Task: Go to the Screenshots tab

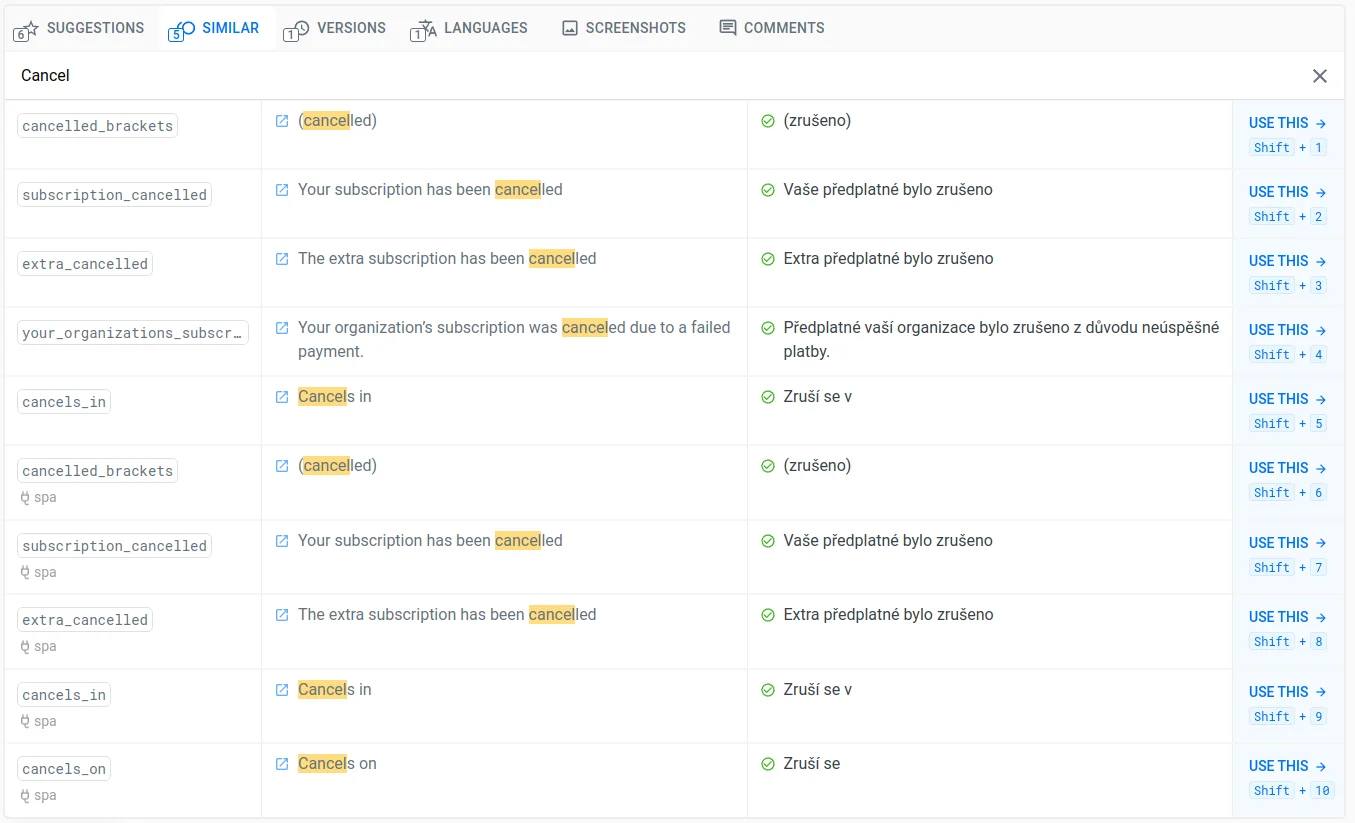Action: click(x=624, y=28)
